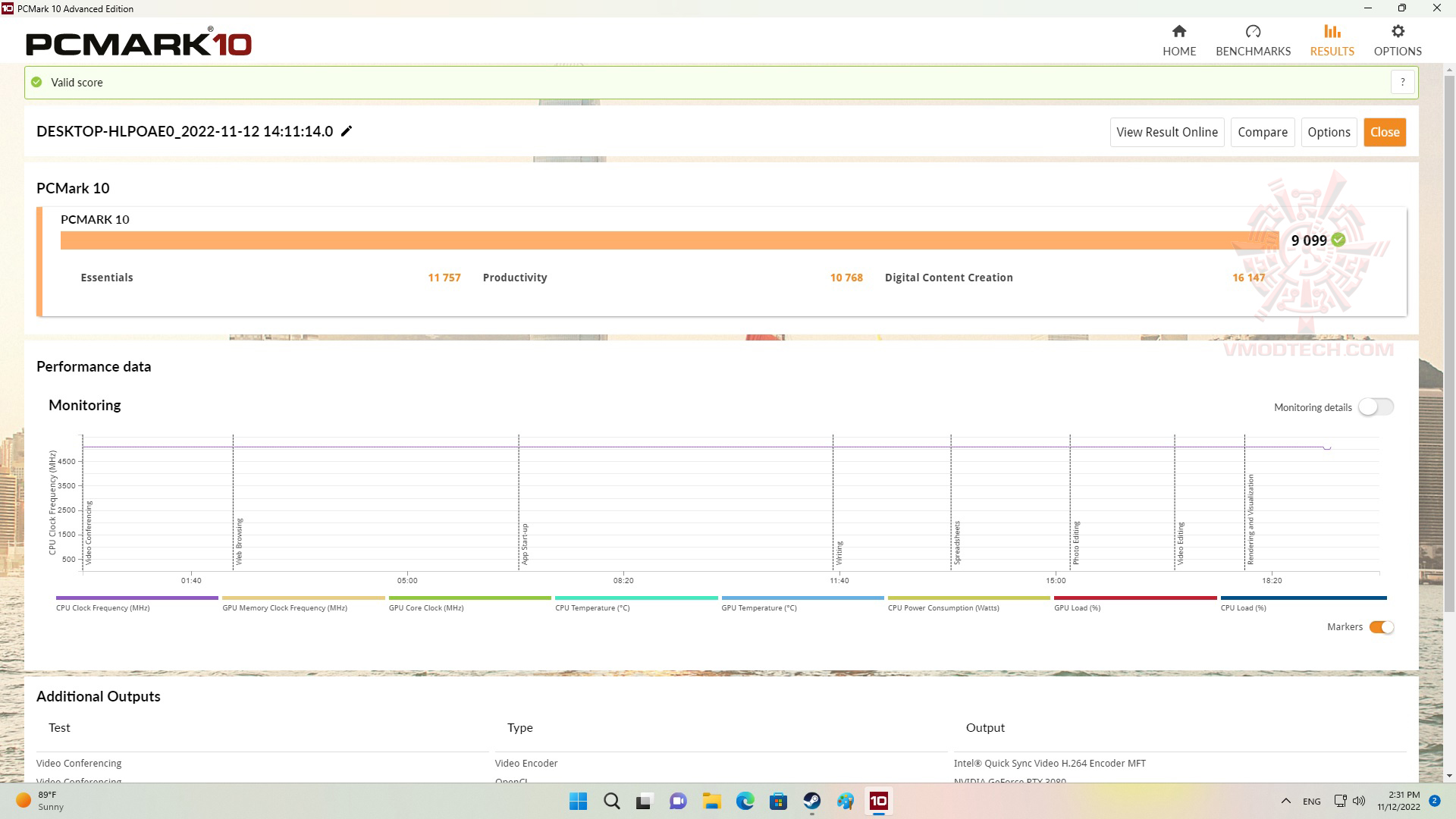Open the Benchmarks gauge icon
The width and height of the screenshot is (1456, 819).
(x=1253, y=32)
